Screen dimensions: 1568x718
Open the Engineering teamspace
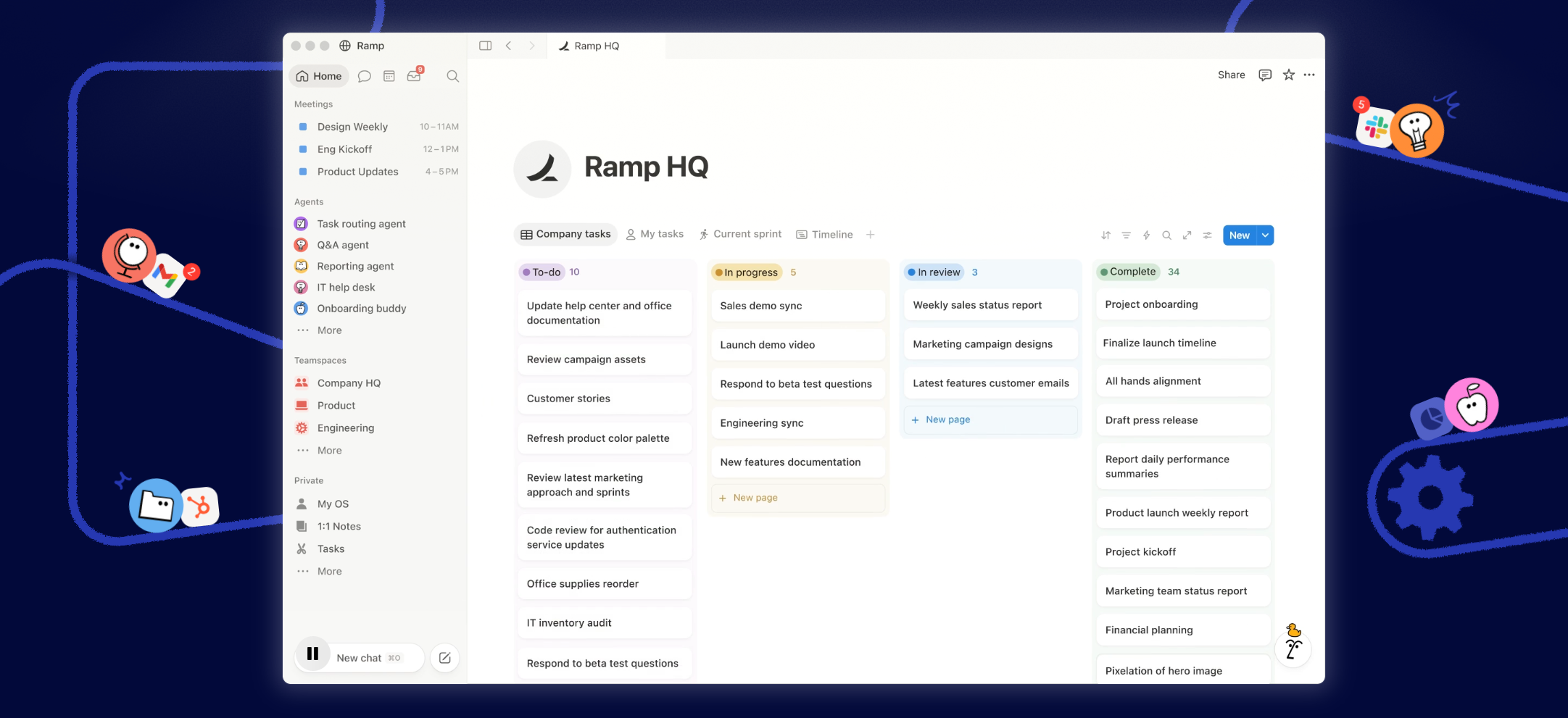(345, 428)
